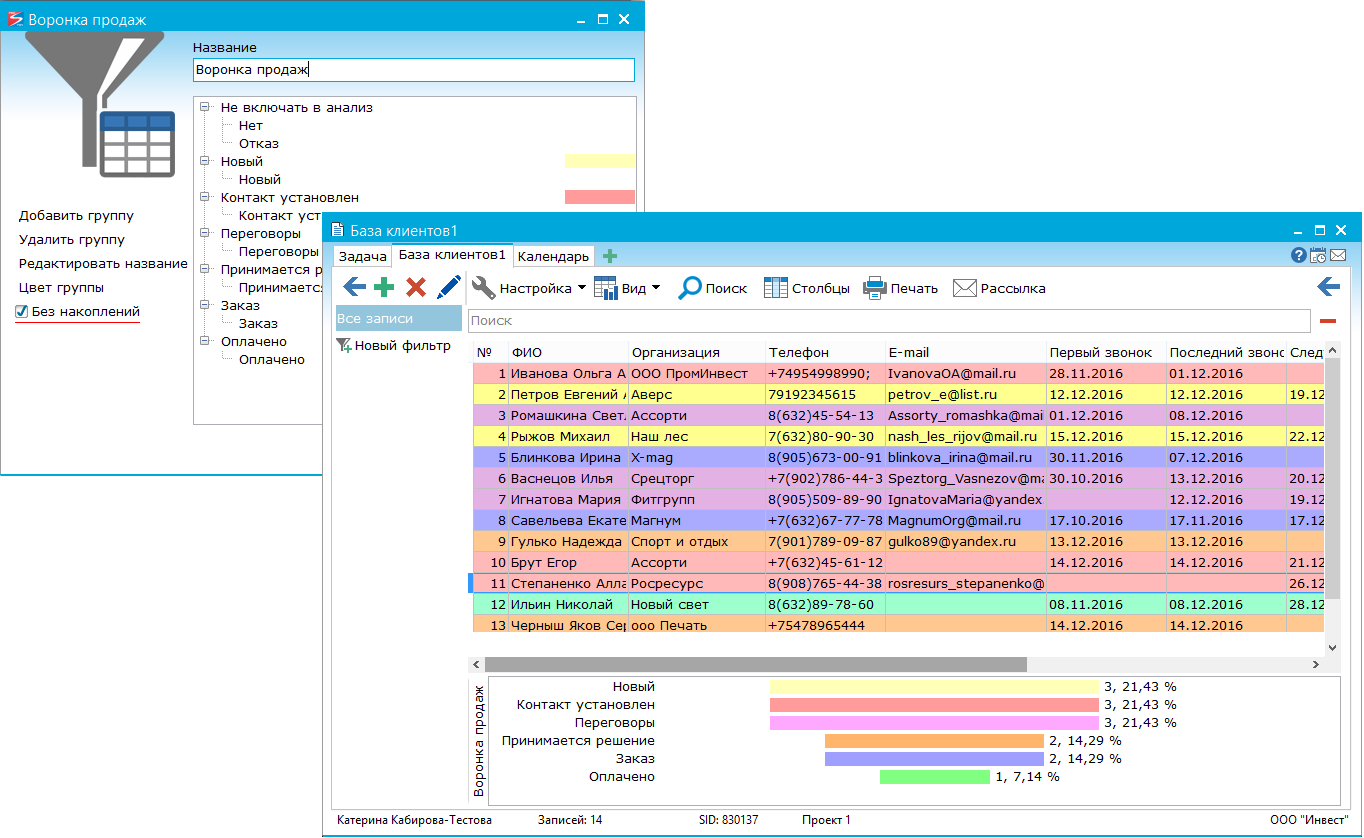
Task: Collapse Заказ group node
Action: pyautogui.click(x=206, y=305)
